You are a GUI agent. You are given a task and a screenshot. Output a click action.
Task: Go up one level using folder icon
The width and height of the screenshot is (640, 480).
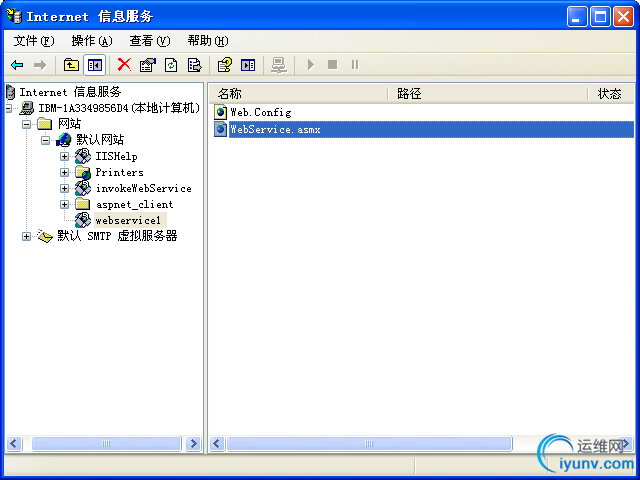[x=71, y=65]
